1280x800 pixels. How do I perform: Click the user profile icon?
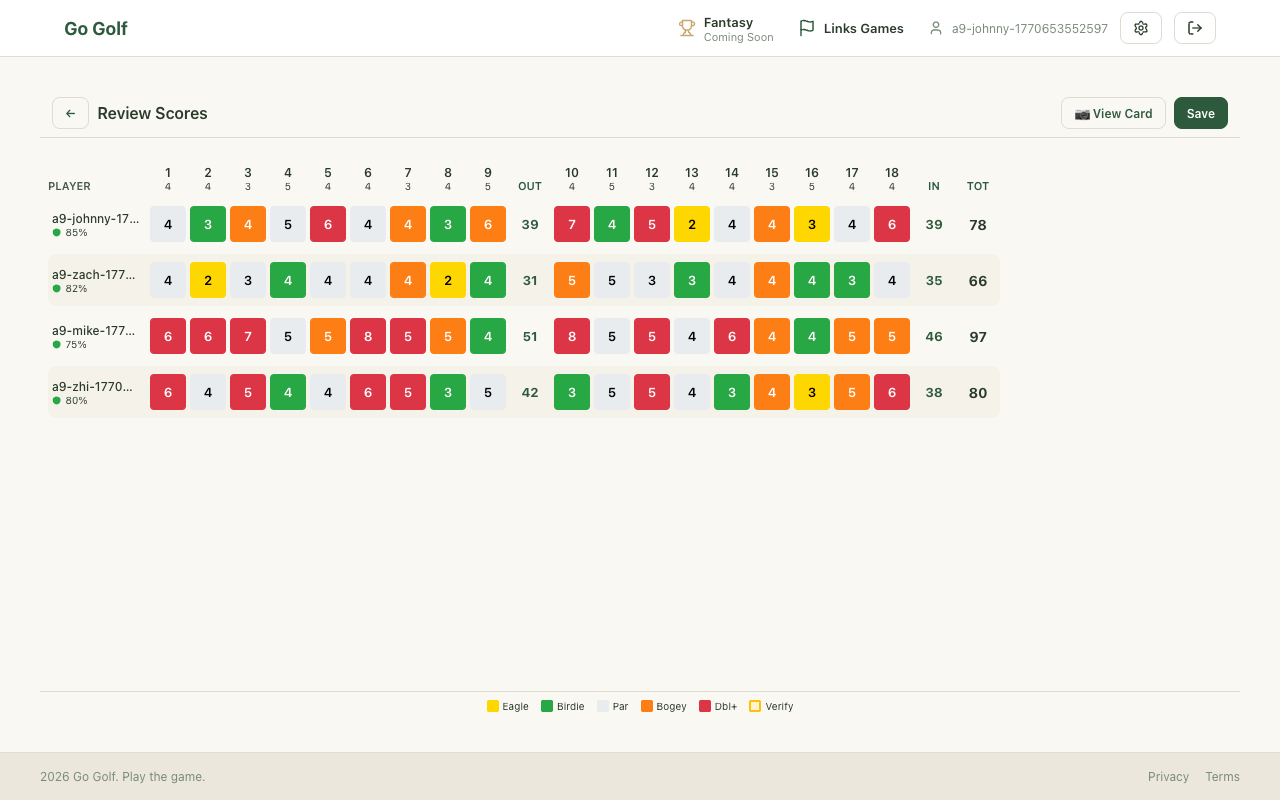936,28
